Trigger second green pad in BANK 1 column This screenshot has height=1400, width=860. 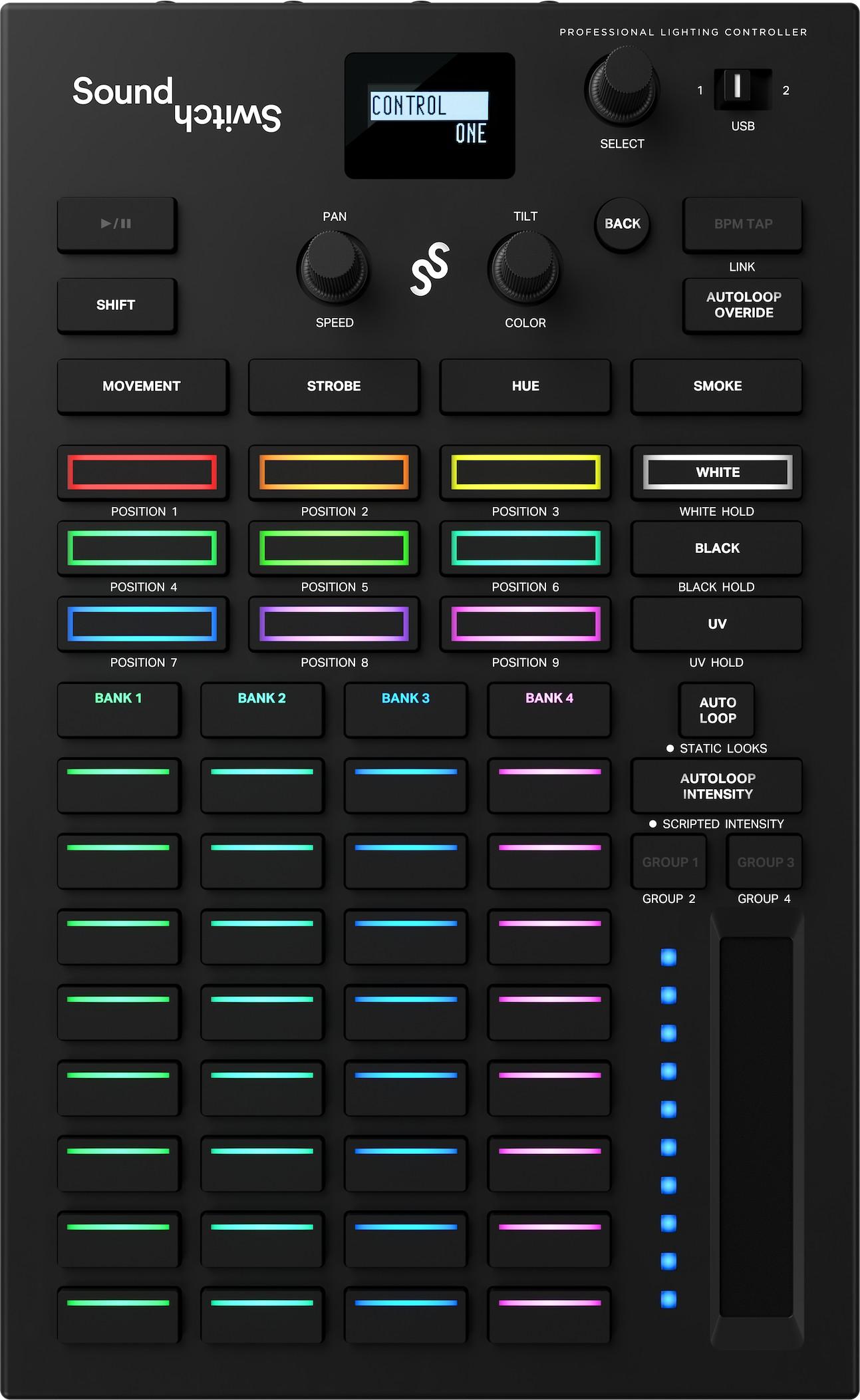click(x=118, y=862)
